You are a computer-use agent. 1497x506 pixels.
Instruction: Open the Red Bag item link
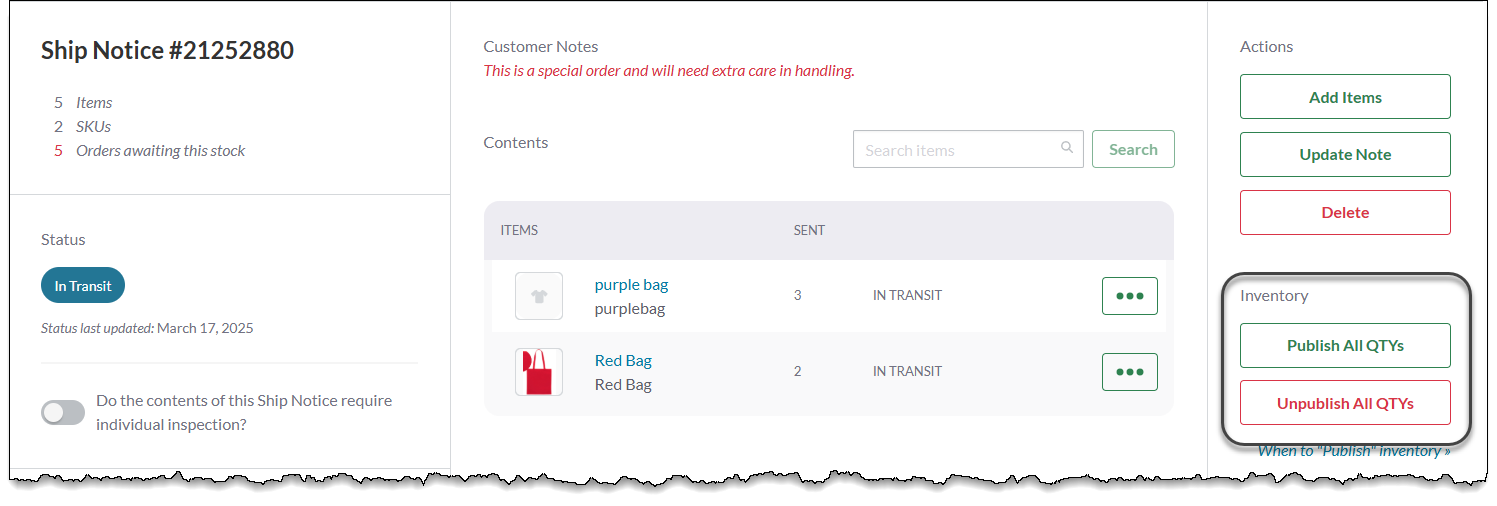click(623, 361)
